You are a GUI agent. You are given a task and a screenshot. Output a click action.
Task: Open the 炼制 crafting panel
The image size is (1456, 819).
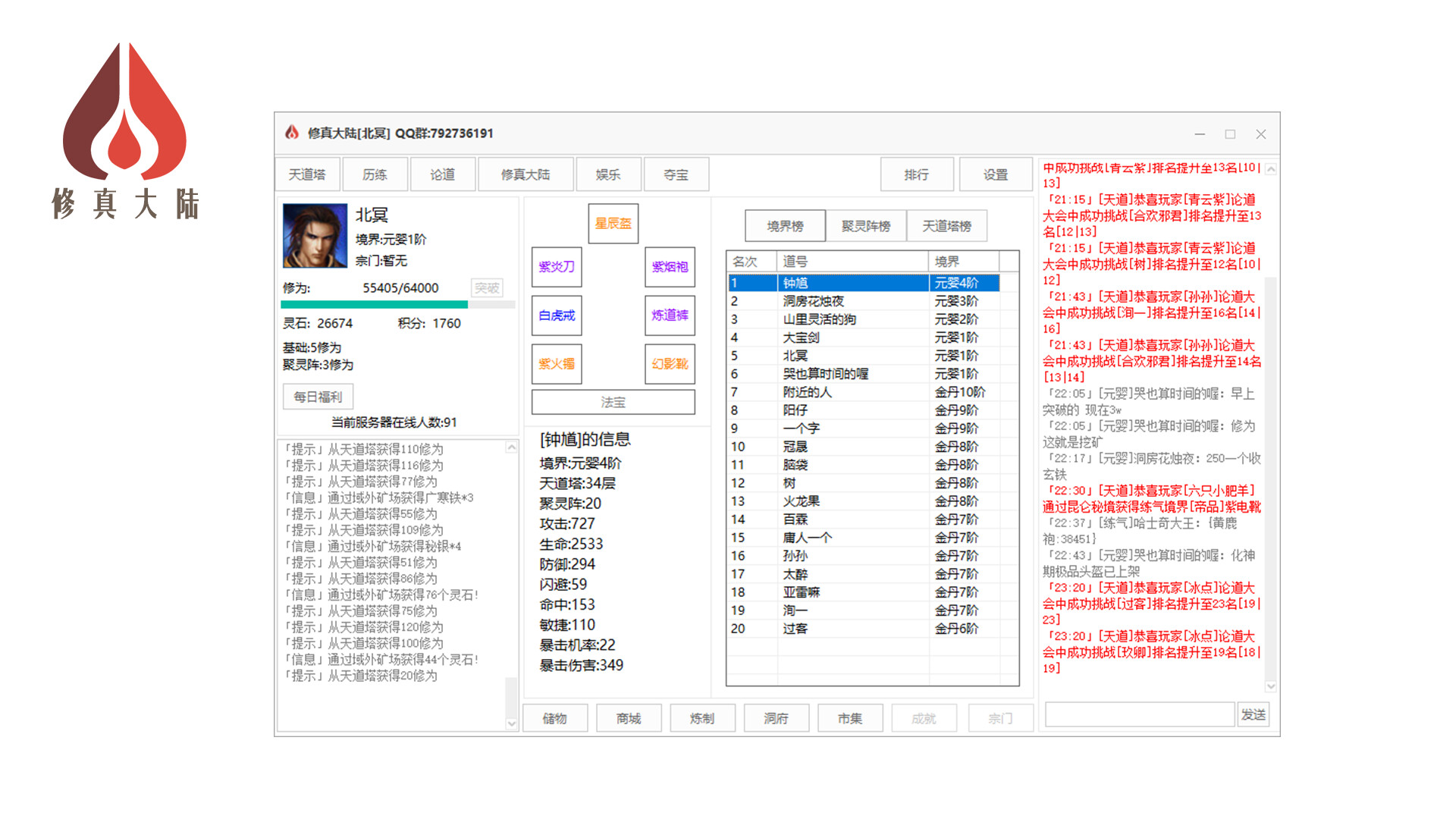702,717
